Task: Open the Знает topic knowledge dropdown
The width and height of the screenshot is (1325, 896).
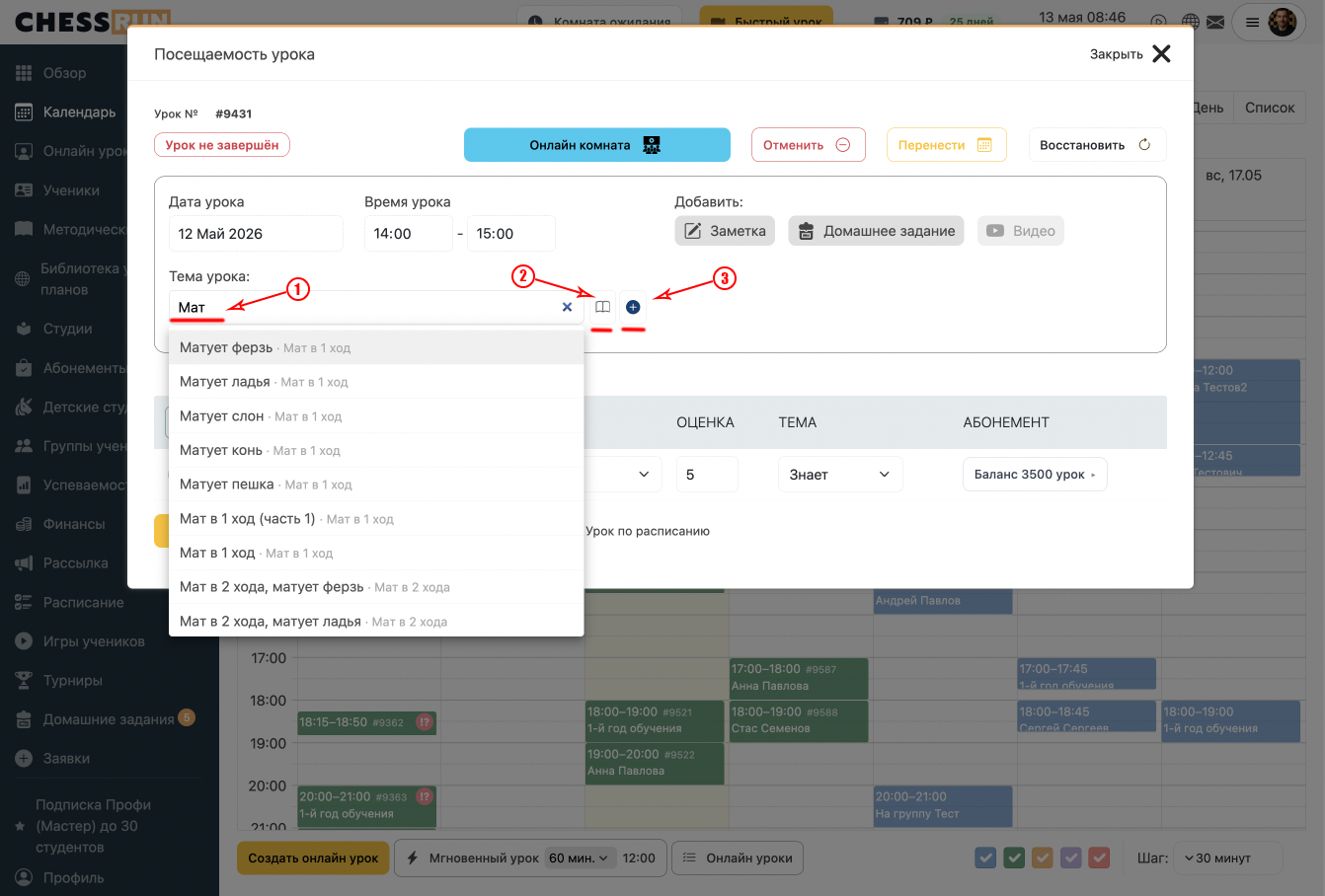Action: tap(840, 475)
